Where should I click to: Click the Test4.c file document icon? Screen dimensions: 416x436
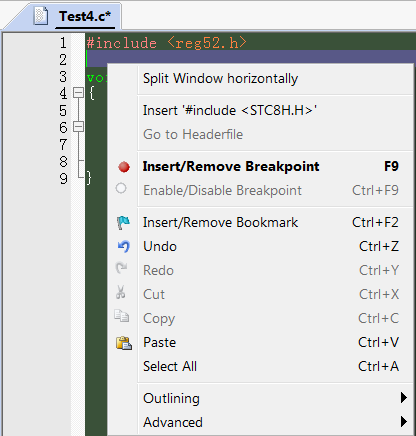click(41, 16)
